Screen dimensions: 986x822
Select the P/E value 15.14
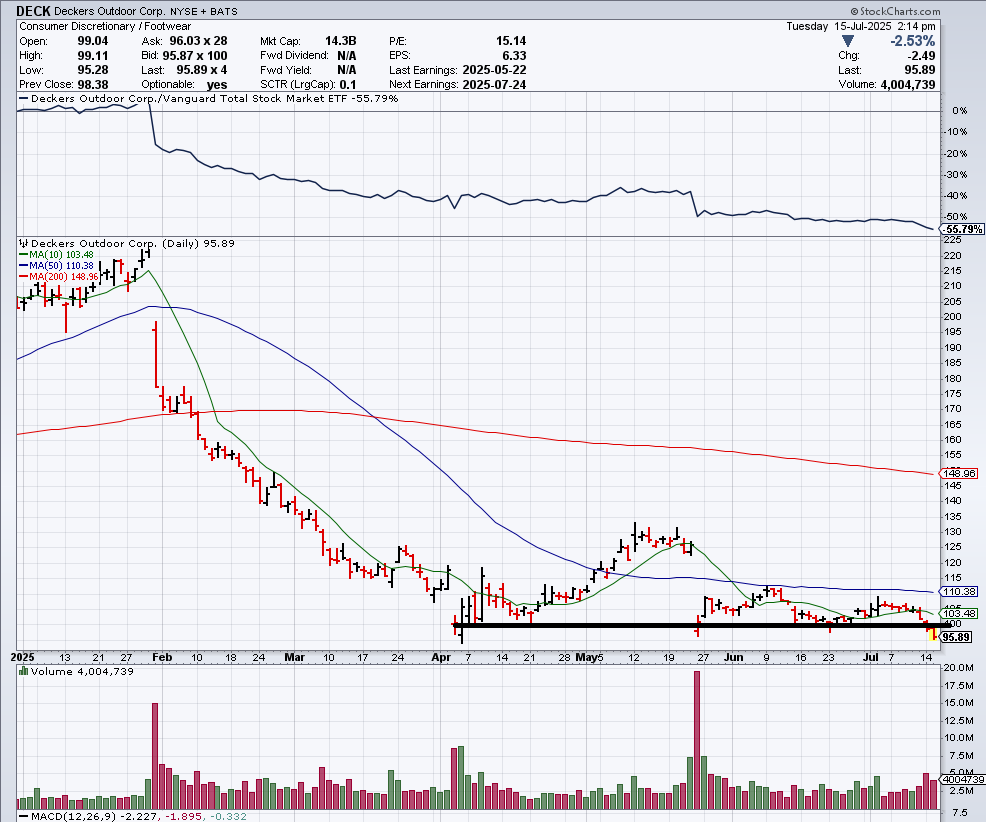(x=511, y=41)
